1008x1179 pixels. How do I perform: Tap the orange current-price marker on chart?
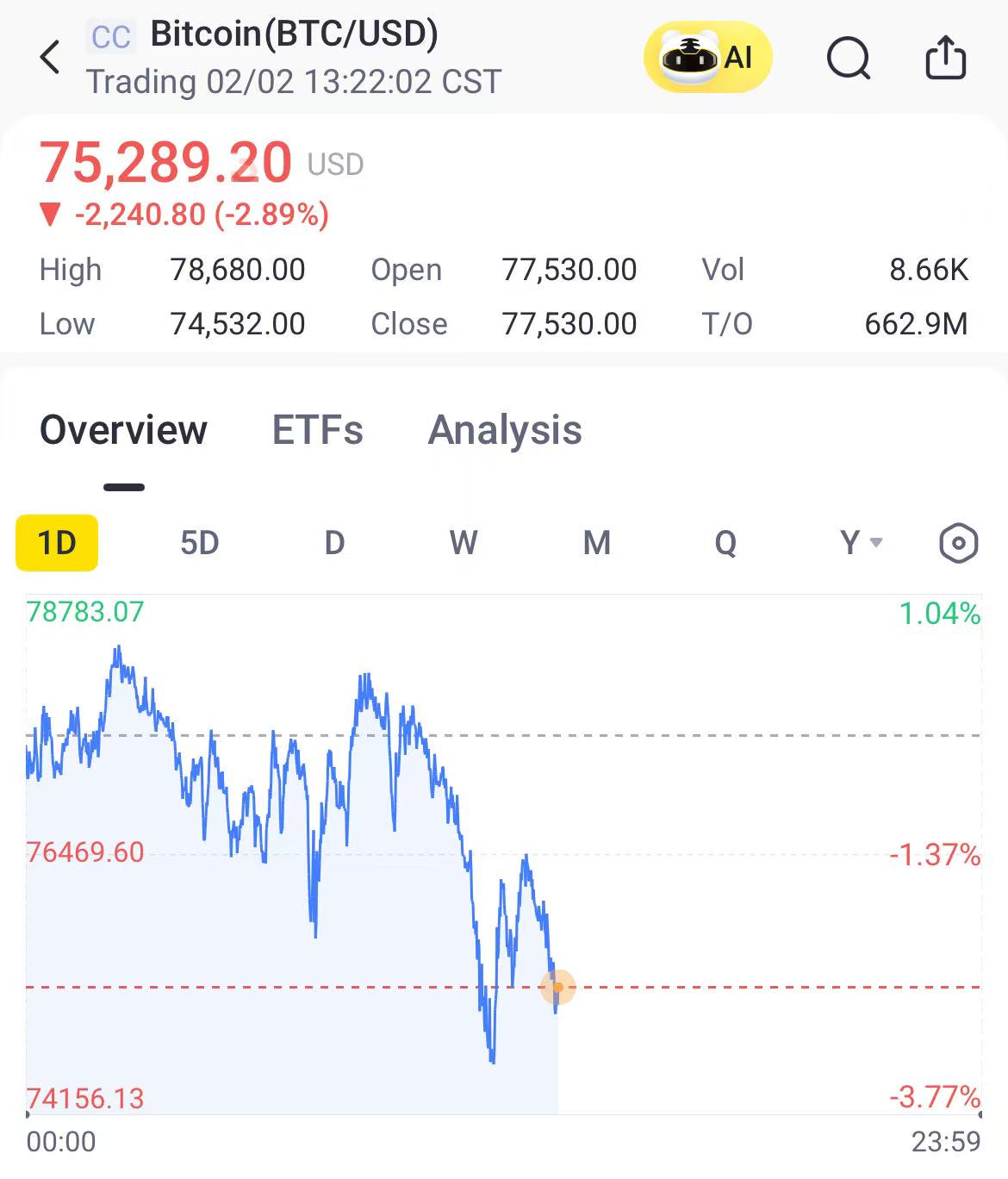(x=557, y=987)
